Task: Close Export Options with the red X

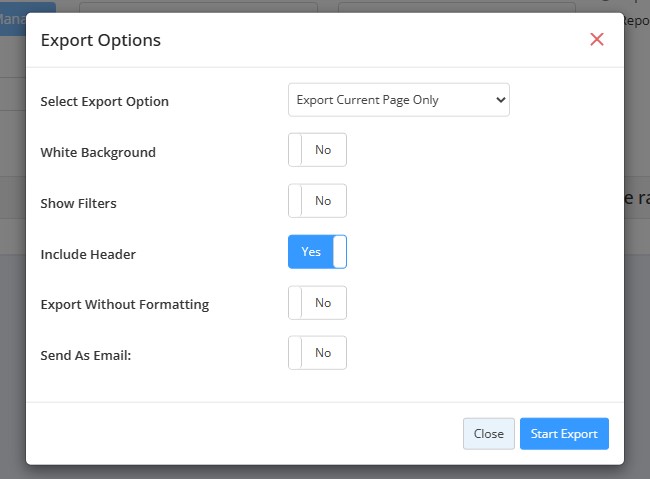Action: [x=597, y=39]
